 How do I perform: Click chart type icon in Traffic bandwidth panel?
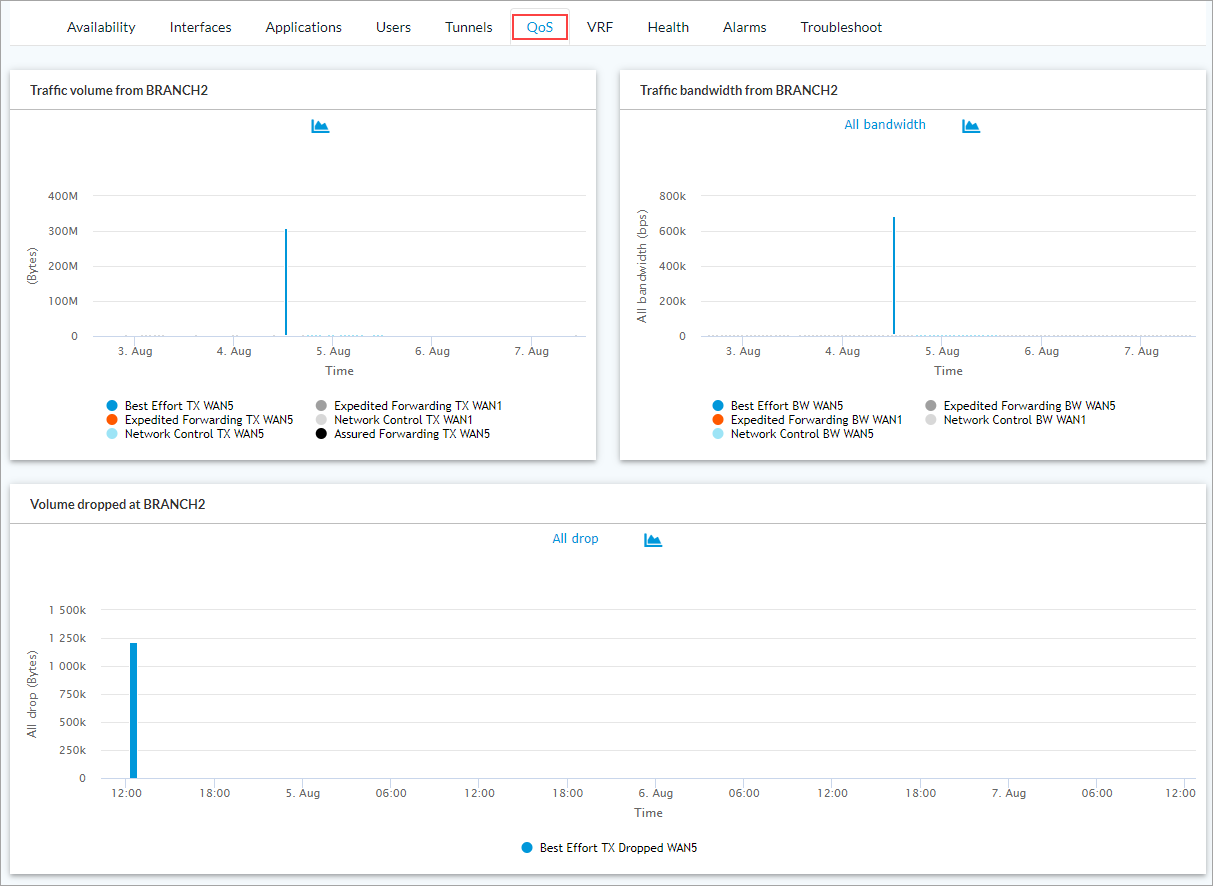coord(970,126)
